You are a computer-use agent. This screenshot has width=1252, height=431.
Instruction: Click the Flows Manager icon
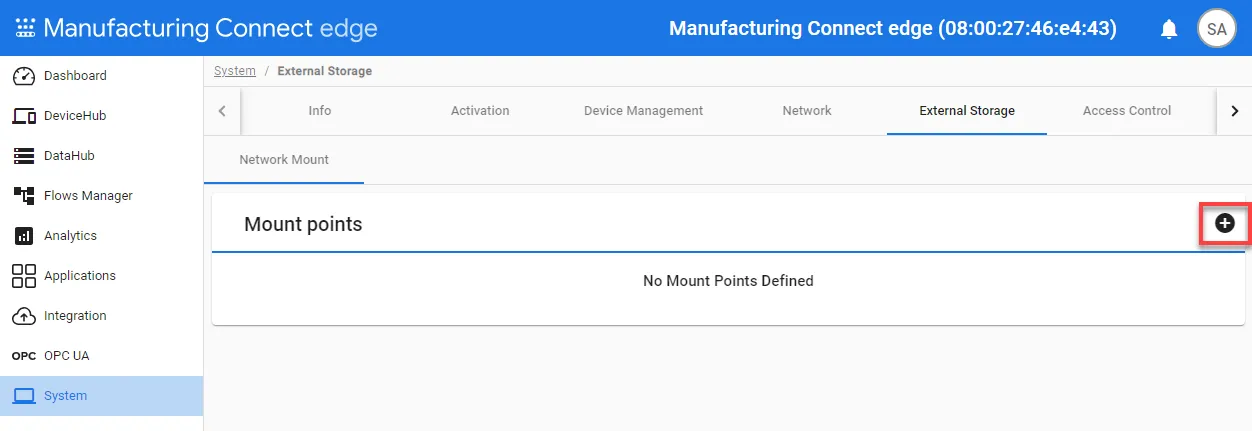tap(24, 196)
